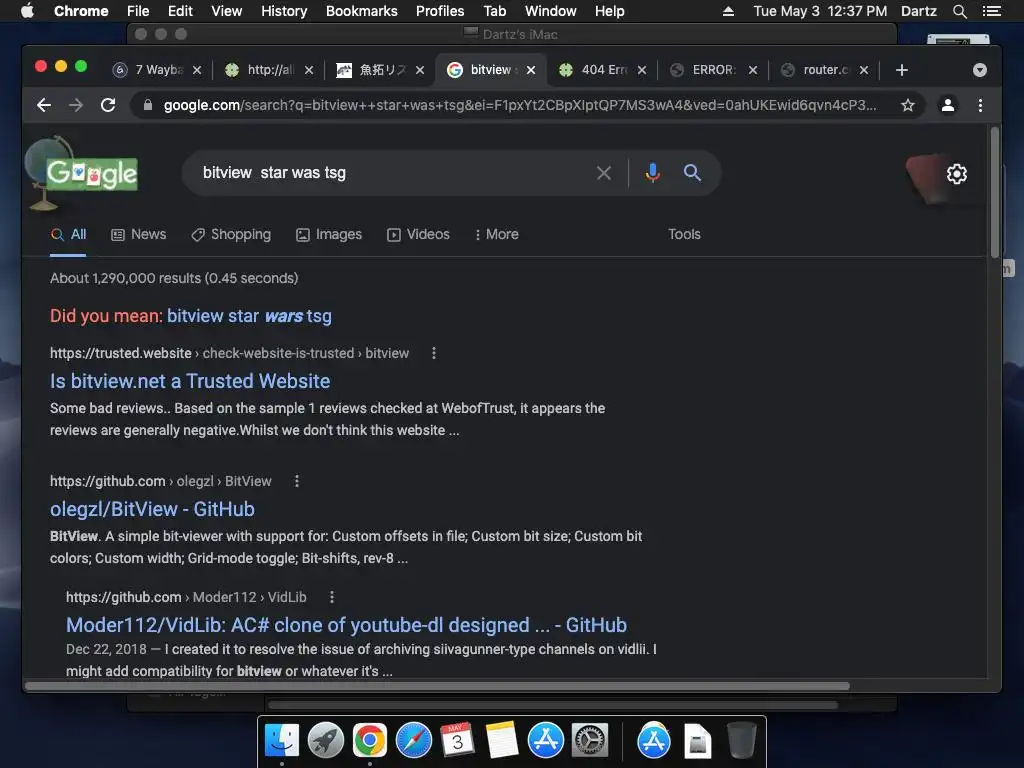Image resolution: width=1024 pixels, height=768 pixels.
Task: Open Calendar from the Dock
Action: pyautogui.click(x=457, y=741)
